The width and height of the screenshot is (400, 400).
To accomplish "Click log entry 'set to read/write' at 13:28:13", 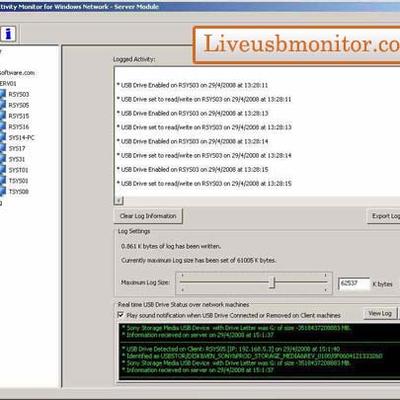I will tap(204, 127).
